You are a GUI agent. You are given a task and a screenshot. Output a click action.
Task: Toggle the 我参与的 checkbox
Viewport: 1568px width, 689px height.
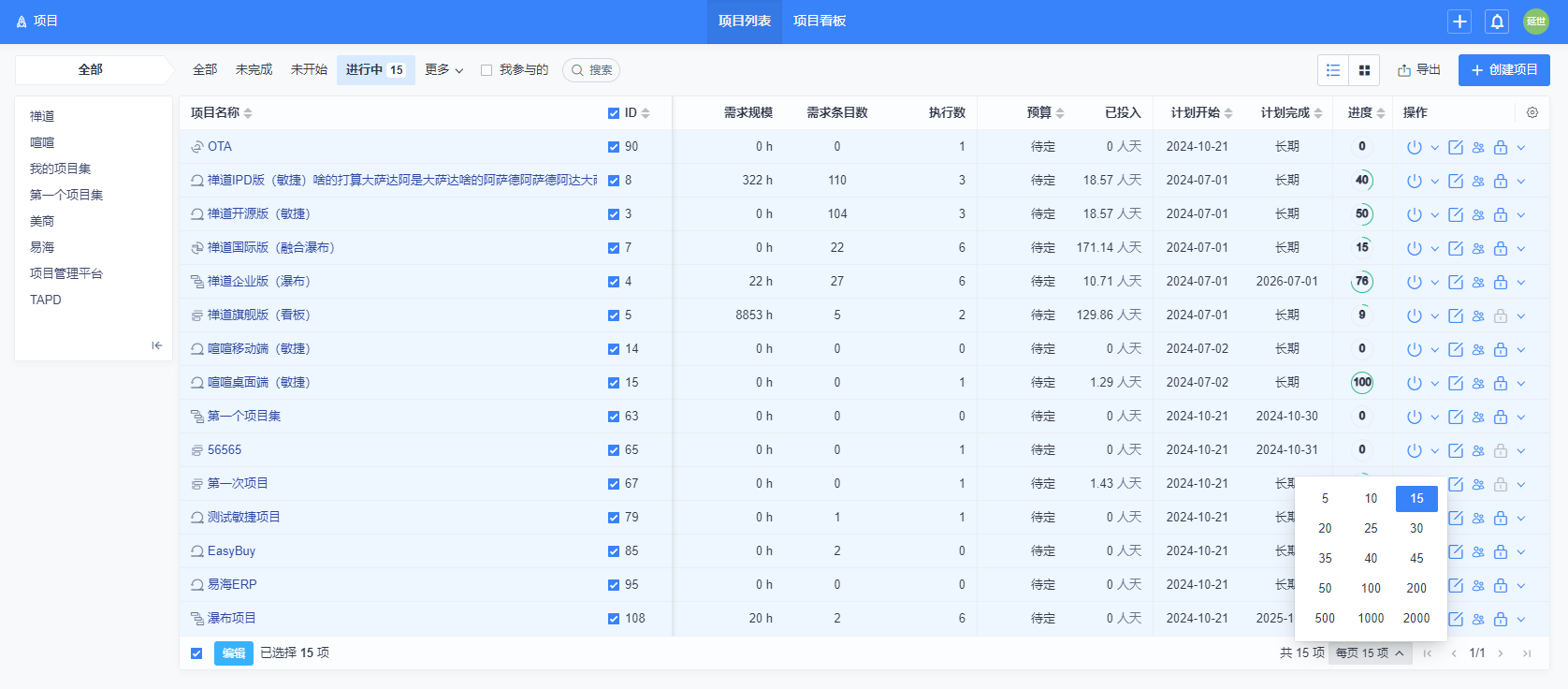click(486, 70)
